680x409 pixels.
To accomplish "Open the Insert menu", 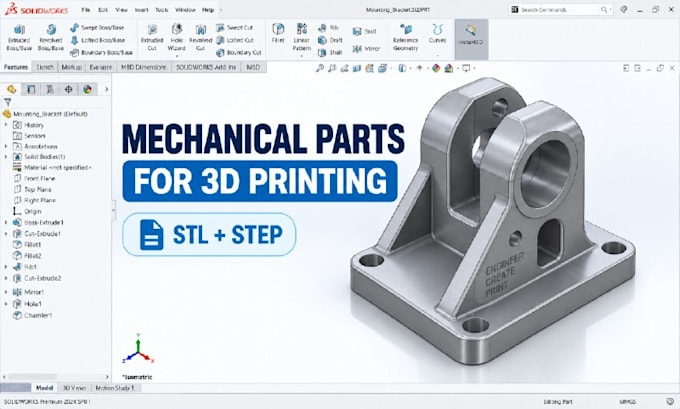I will [141, 10].
